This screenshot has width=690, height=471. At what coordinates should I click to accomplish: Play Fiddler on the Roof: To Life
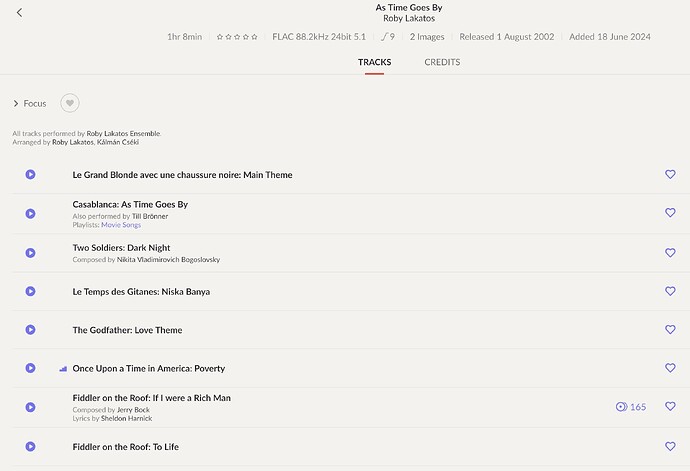(30, 446)
